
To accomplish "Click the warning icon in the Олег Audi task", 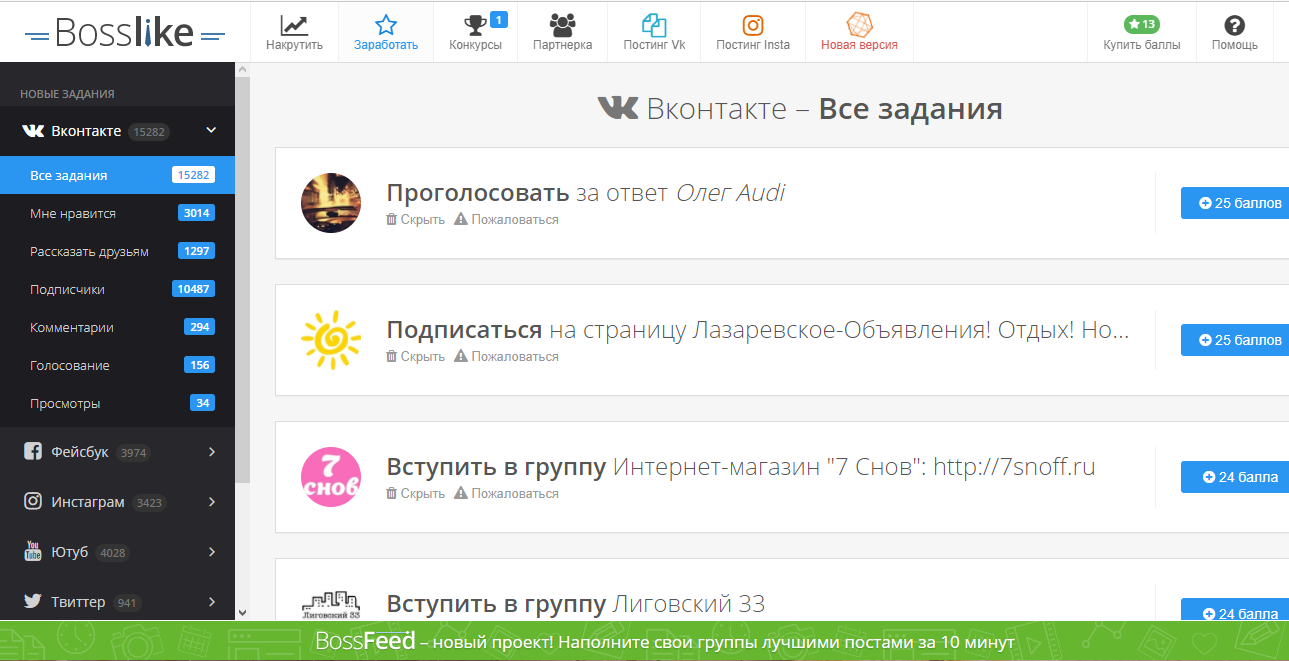I will pyautogui.click(x=461, y=219).
